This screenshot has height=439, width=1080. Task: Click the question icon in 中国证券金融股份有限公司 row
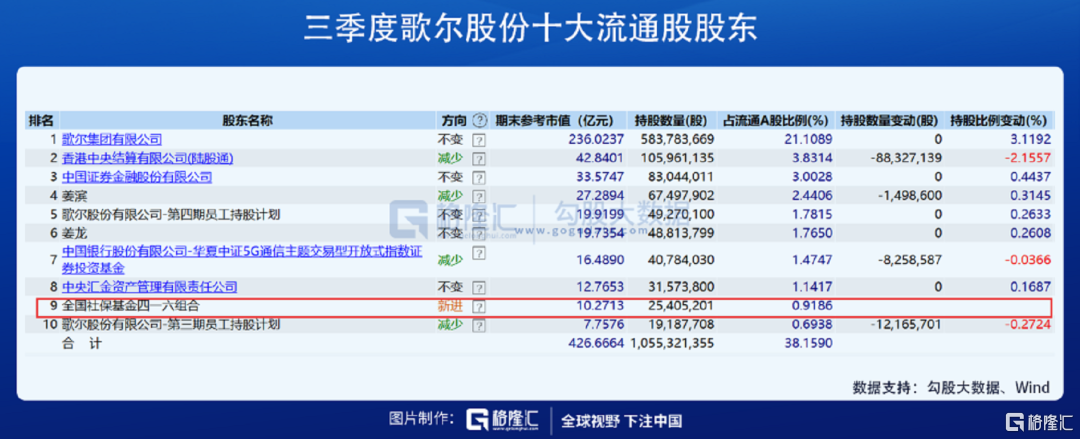pos(479,177)
